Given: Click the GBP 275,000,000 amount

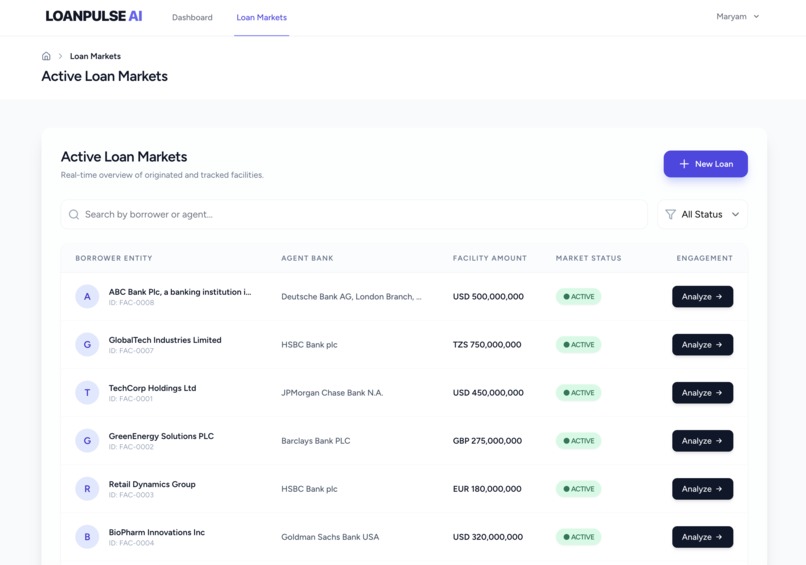Looking at the screenshot, I should click(x=487, y=441).
